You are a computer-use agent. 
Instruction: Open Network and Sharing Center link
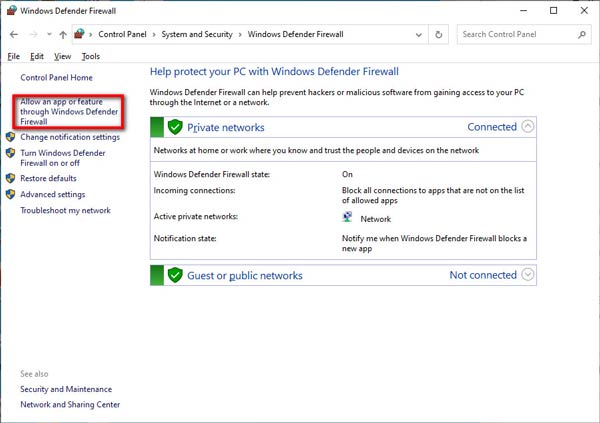tap(70, 404)
